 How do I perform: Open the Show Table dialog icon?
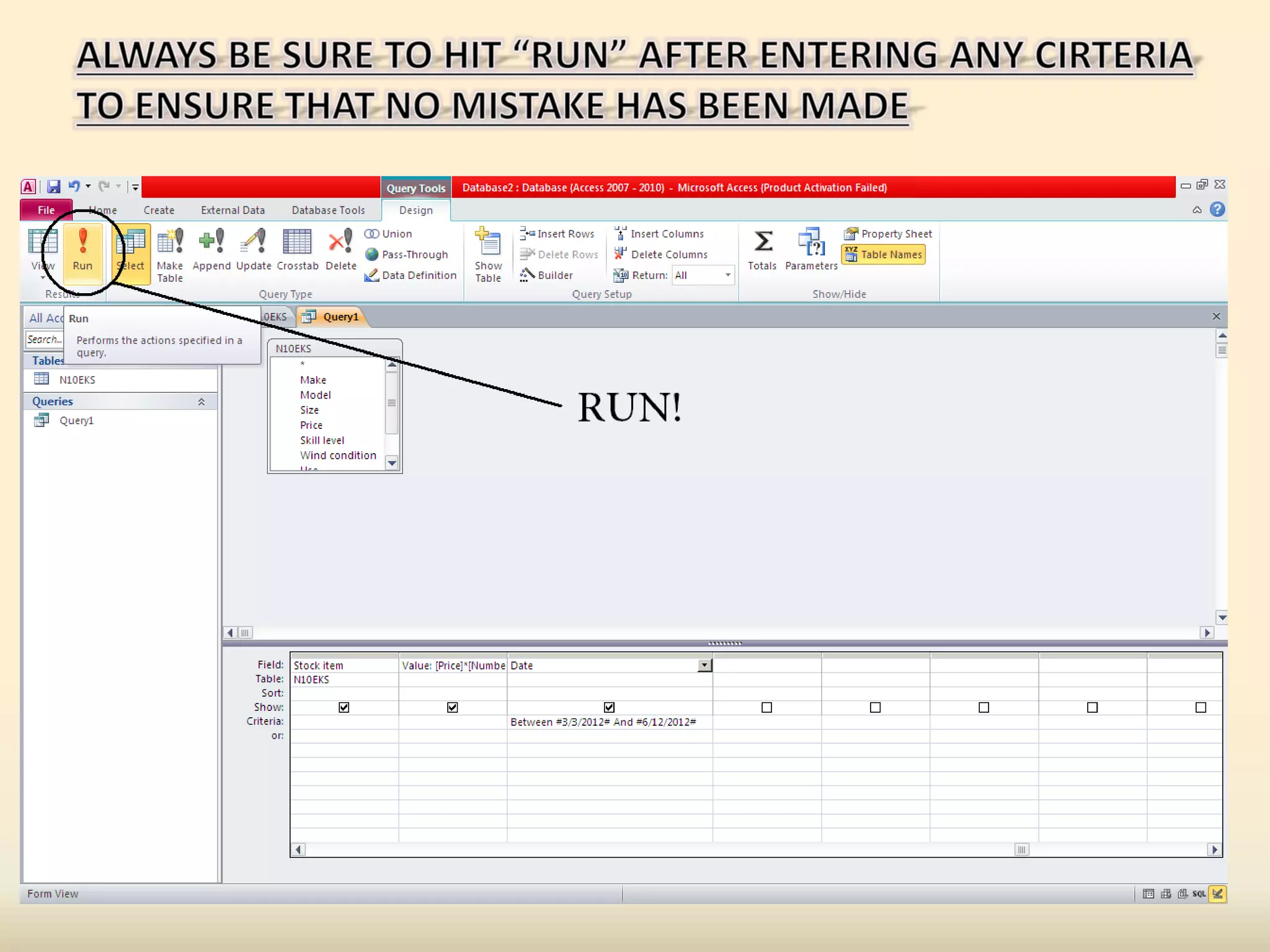click(x=488, y=242)
